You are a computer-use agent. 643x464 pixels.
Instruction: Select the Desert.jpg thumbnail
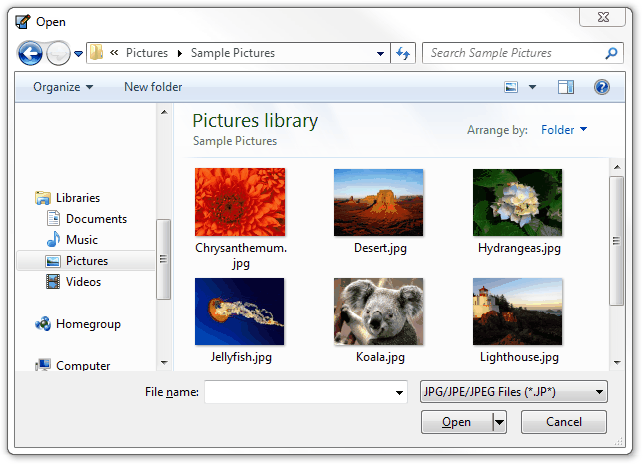tap(379, 203)
